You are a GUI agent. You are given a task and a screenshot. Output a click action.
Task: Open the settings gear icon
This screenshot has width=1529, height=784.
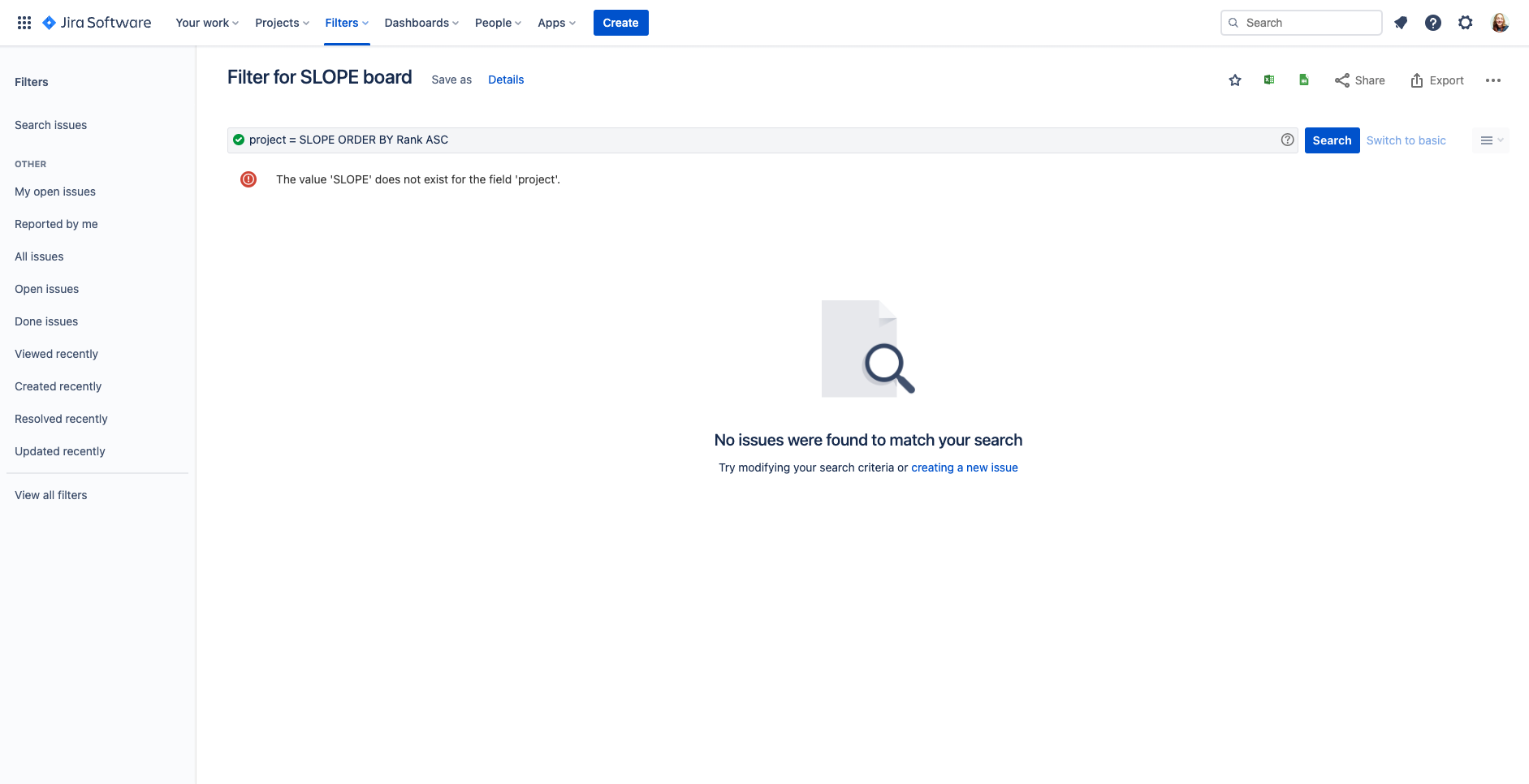pyautogui.click(x=1466, y=23)
